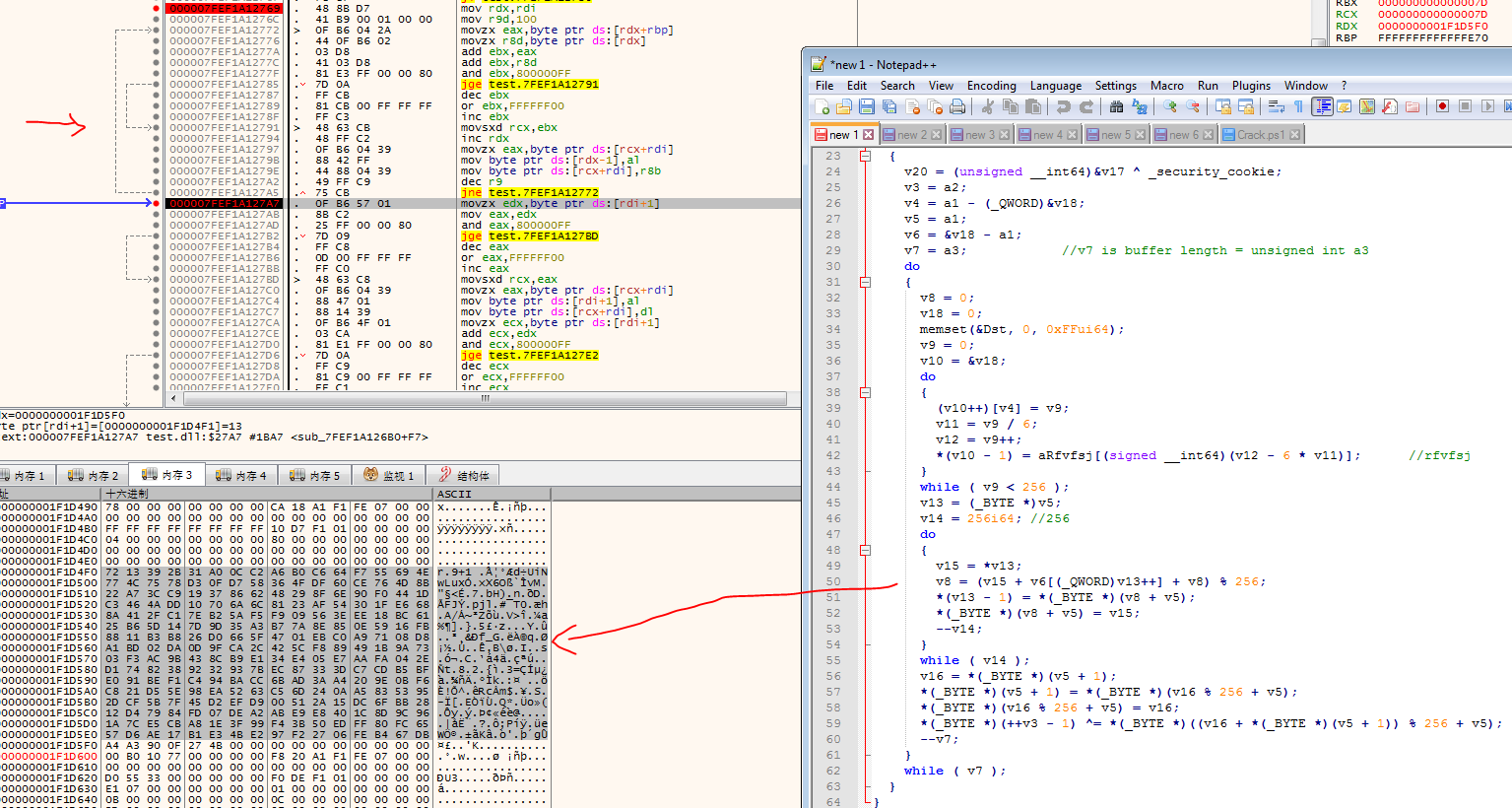Open Find with the binoculars icon
1512x808 pixels.
[x=1118, y=106]
